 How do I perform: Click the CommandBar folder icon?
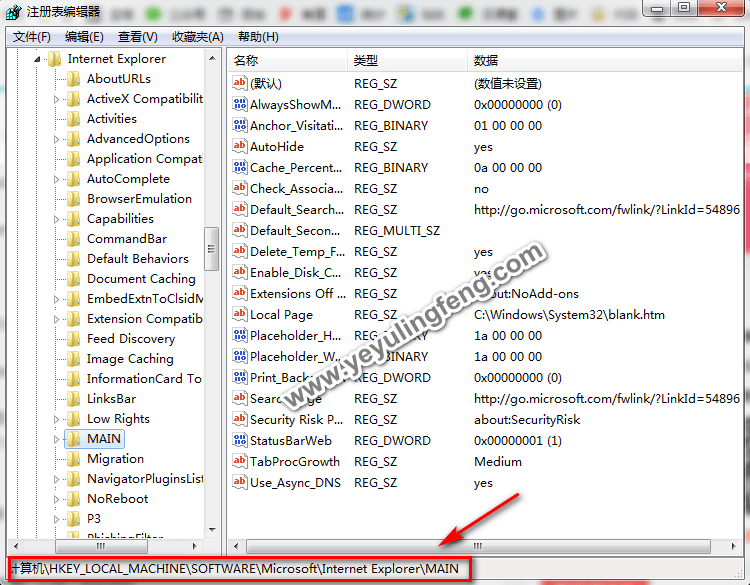pos(73,239)
